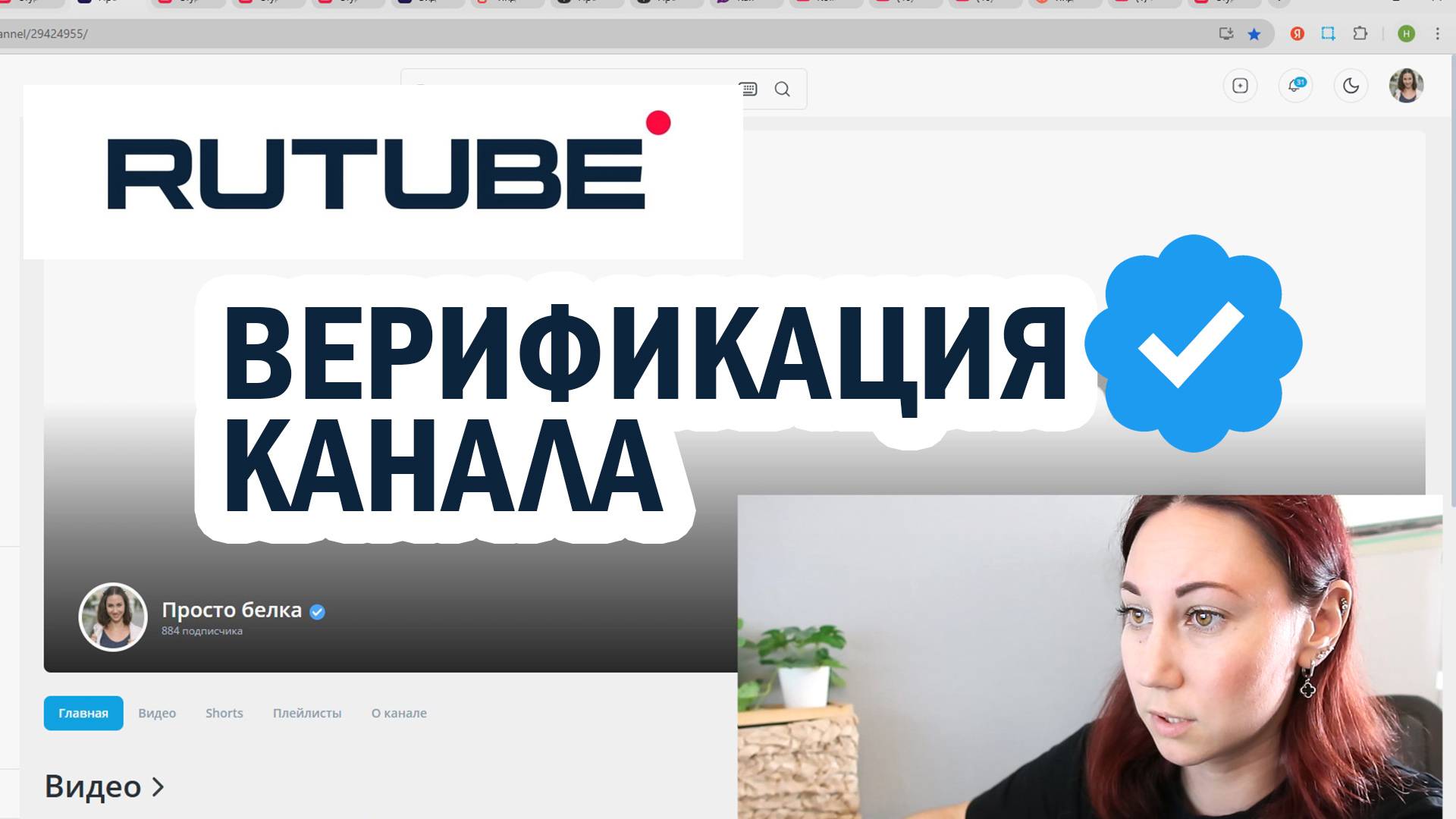Click the Просто белка channel name

[232, 610]
